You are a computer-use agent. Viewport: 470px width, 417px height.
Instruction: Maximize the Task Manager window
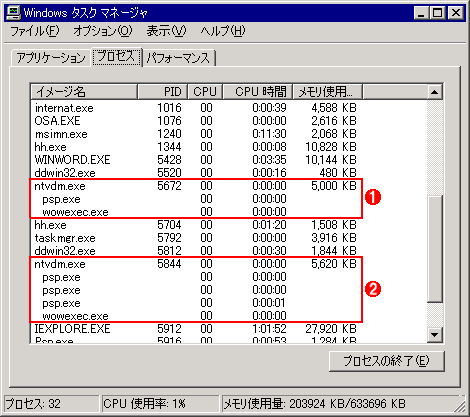pos(437,13)
